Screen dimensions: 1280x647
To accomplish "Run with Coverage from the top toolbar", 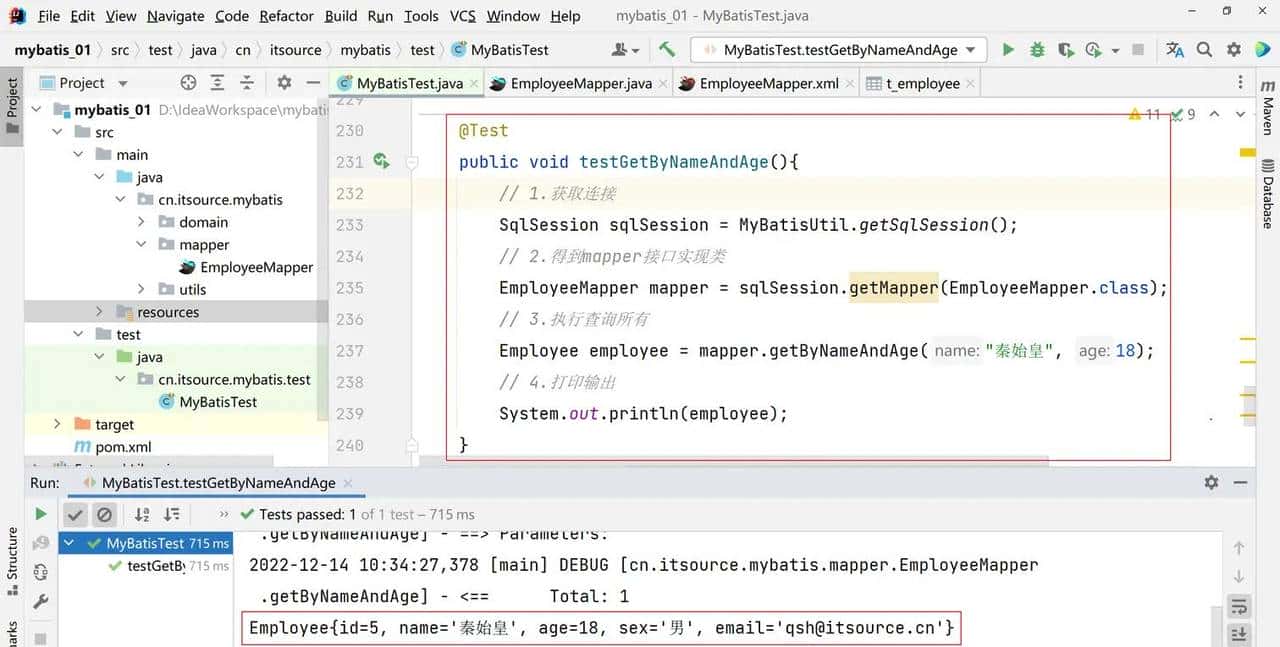I will pos(1066,50).
